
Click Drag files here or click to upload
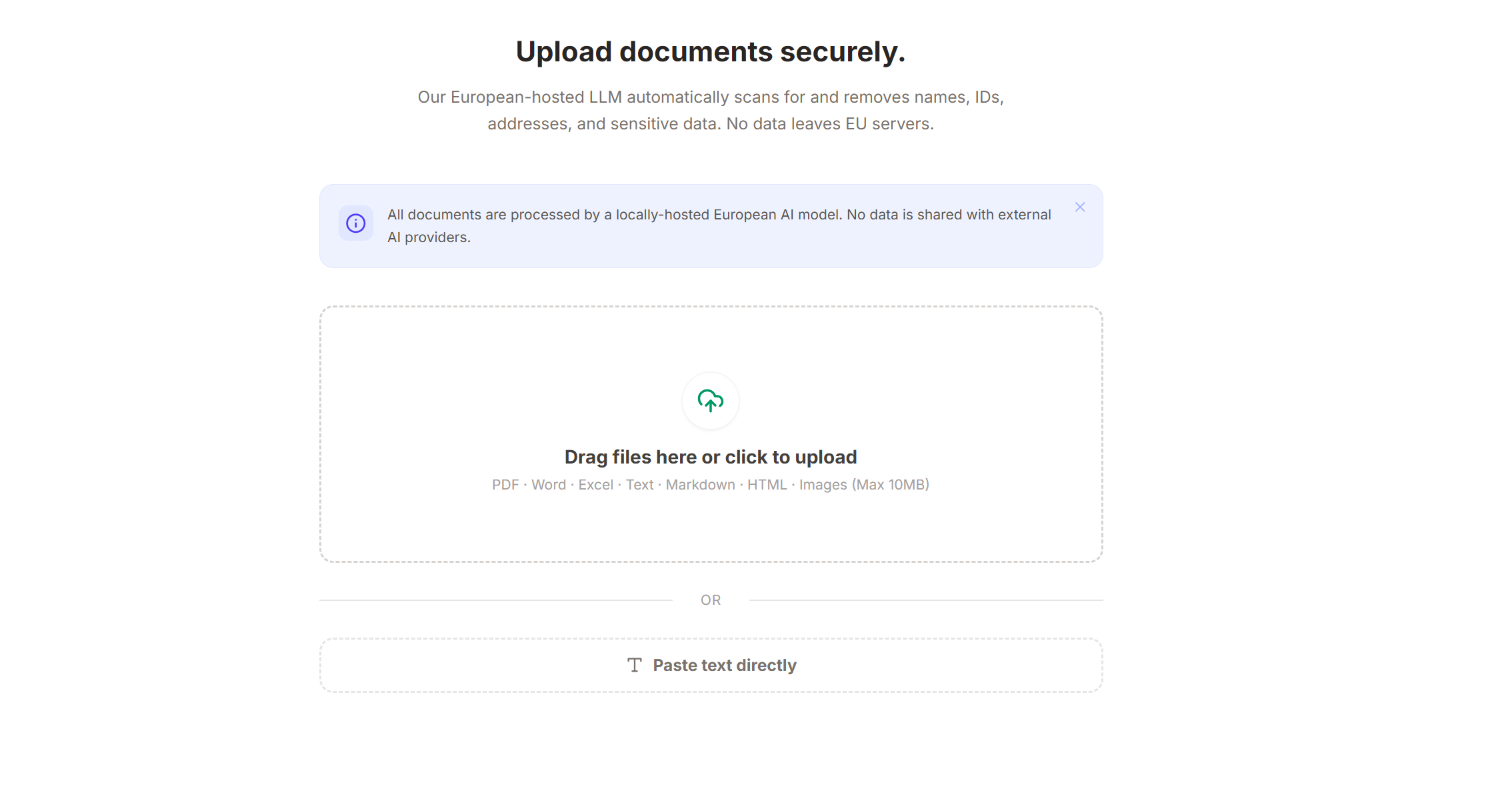(x=711, y=457)
